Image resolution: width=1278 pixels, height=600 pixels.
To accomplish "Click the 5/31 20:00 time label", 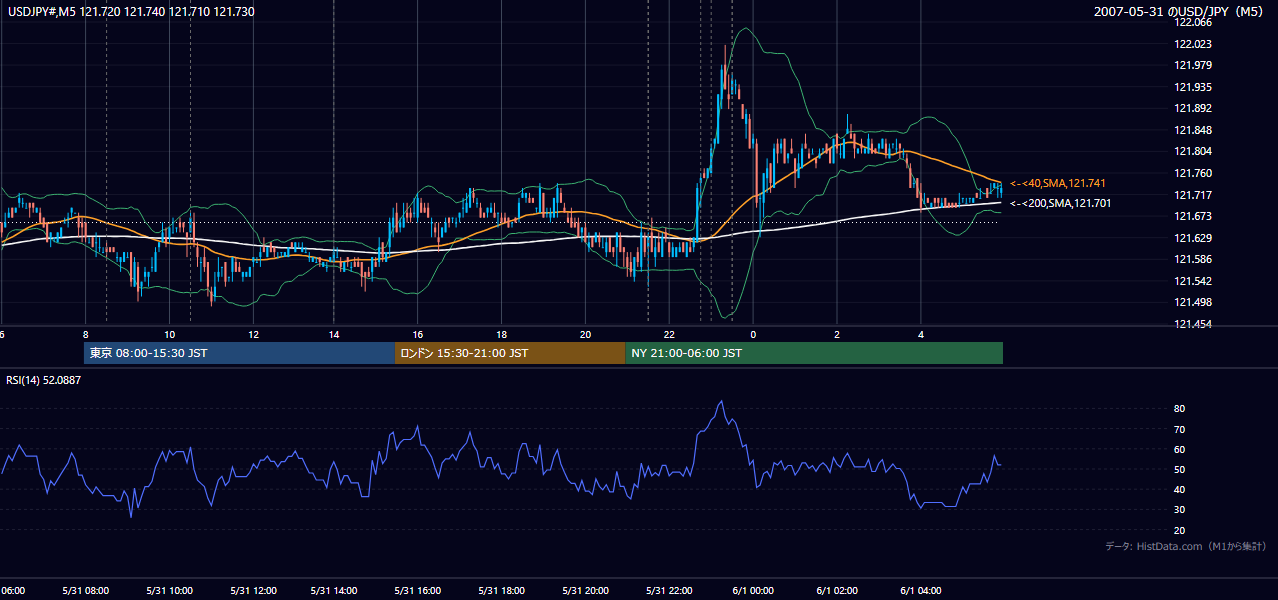I will click(x=585, y=591).
